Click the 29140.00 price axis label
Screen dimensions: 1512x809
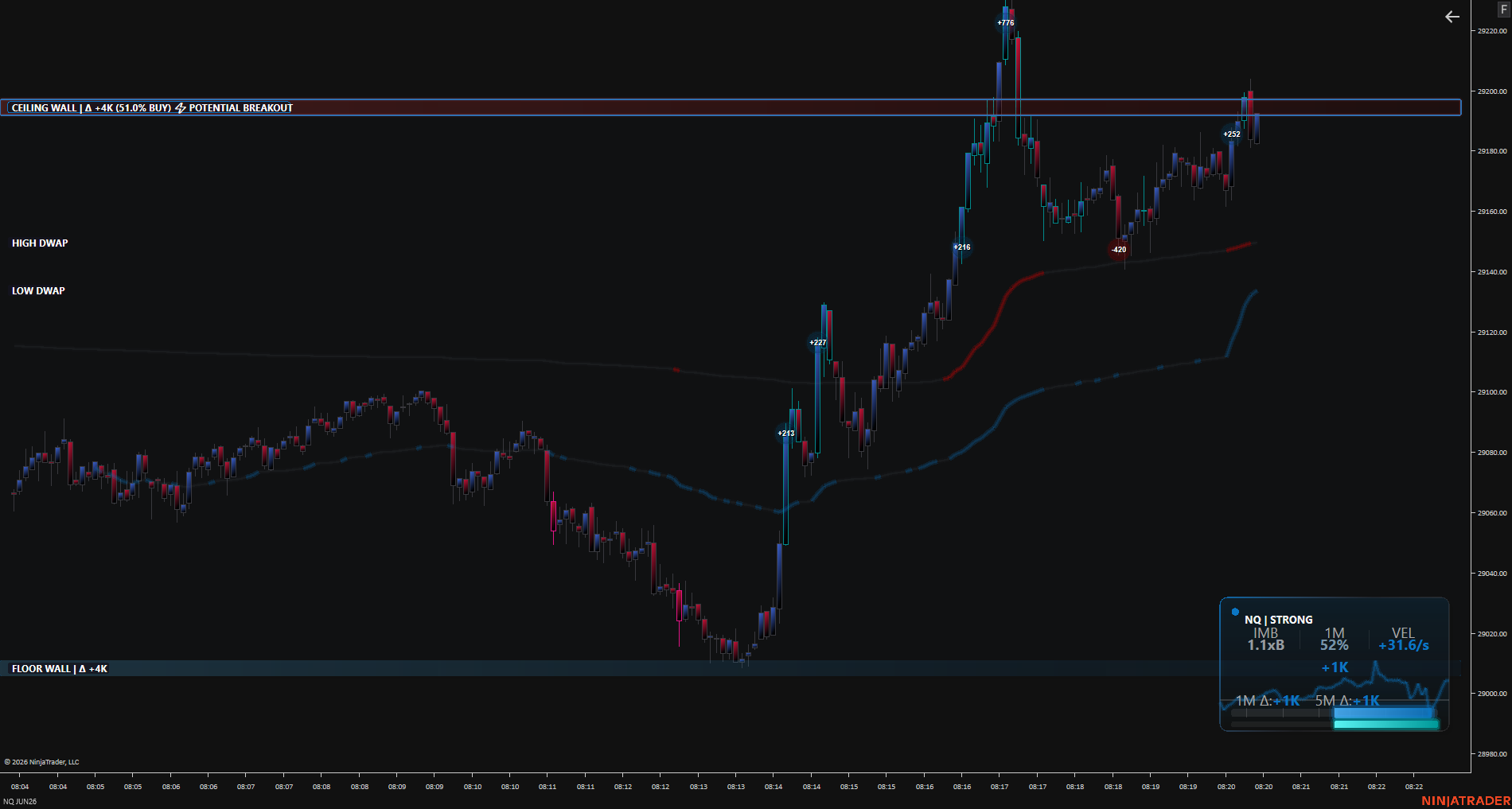pyautogui.click(x=1492, y=272)
